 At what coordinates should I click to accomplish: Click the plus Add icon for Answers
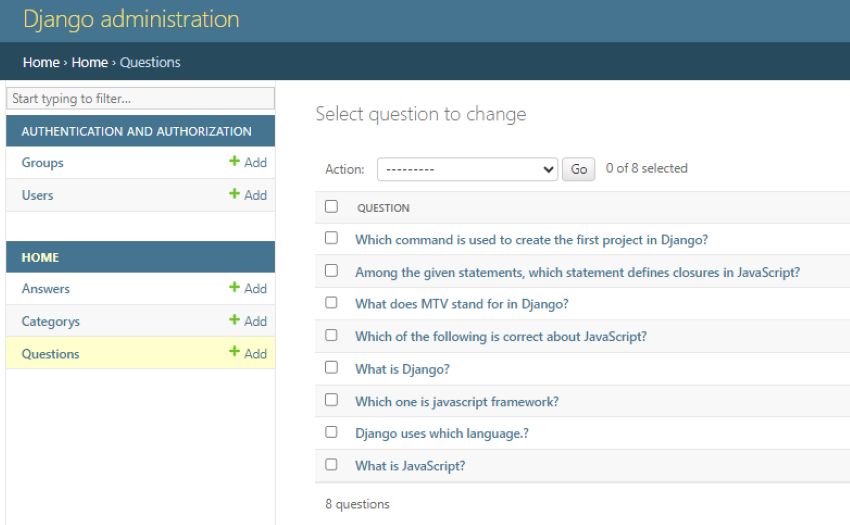pos(235,288)
